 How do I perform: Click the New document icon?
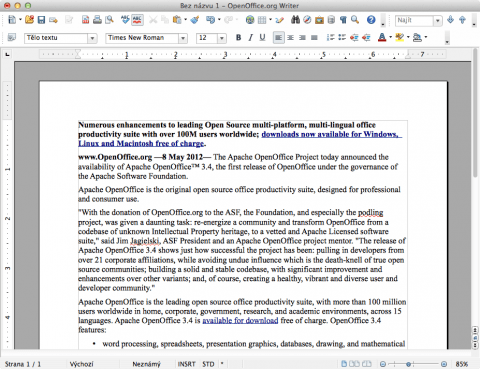[x=12, y=20]
